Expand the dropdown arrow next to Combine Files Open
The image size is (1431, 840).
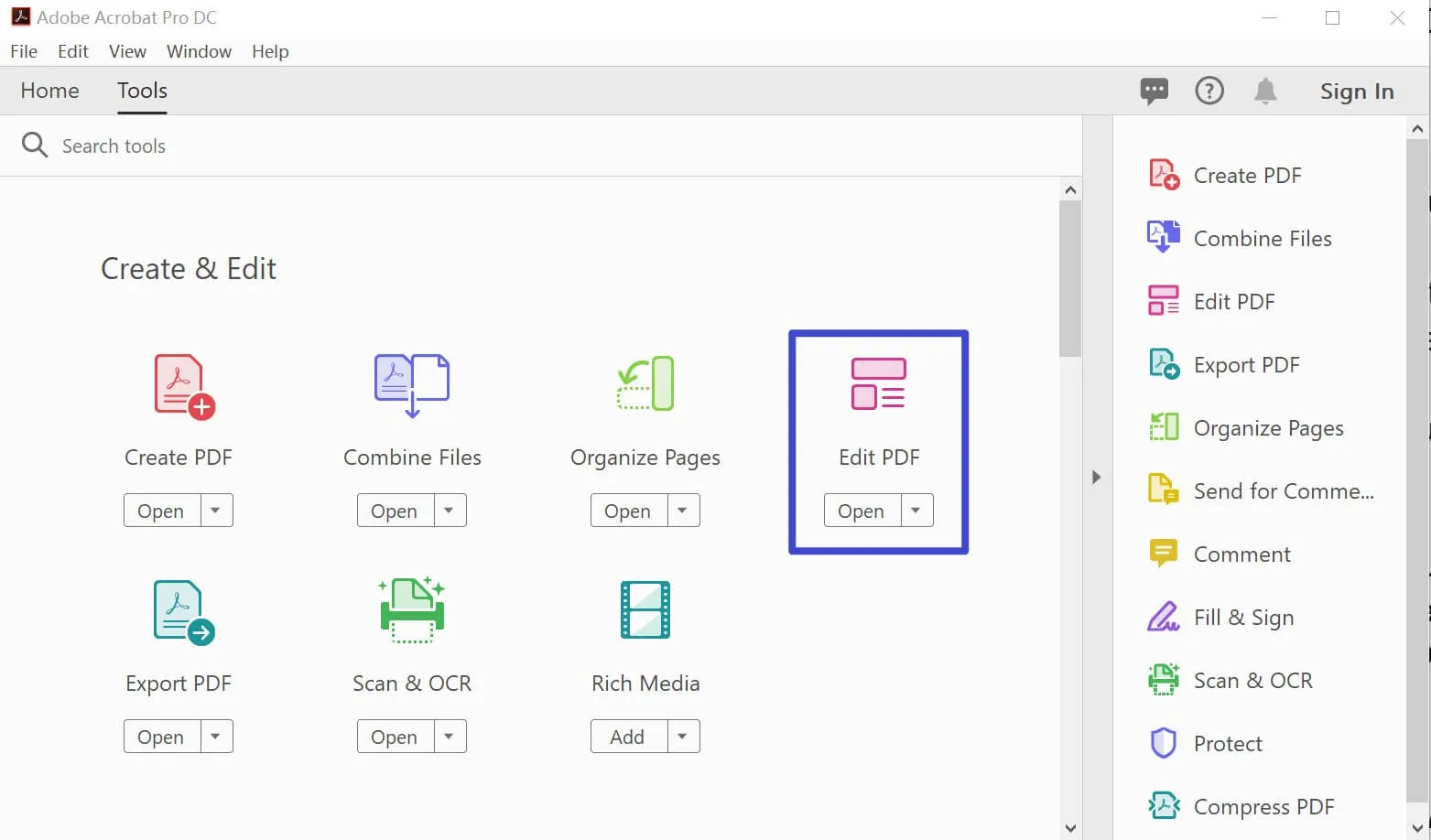[450, 511]
